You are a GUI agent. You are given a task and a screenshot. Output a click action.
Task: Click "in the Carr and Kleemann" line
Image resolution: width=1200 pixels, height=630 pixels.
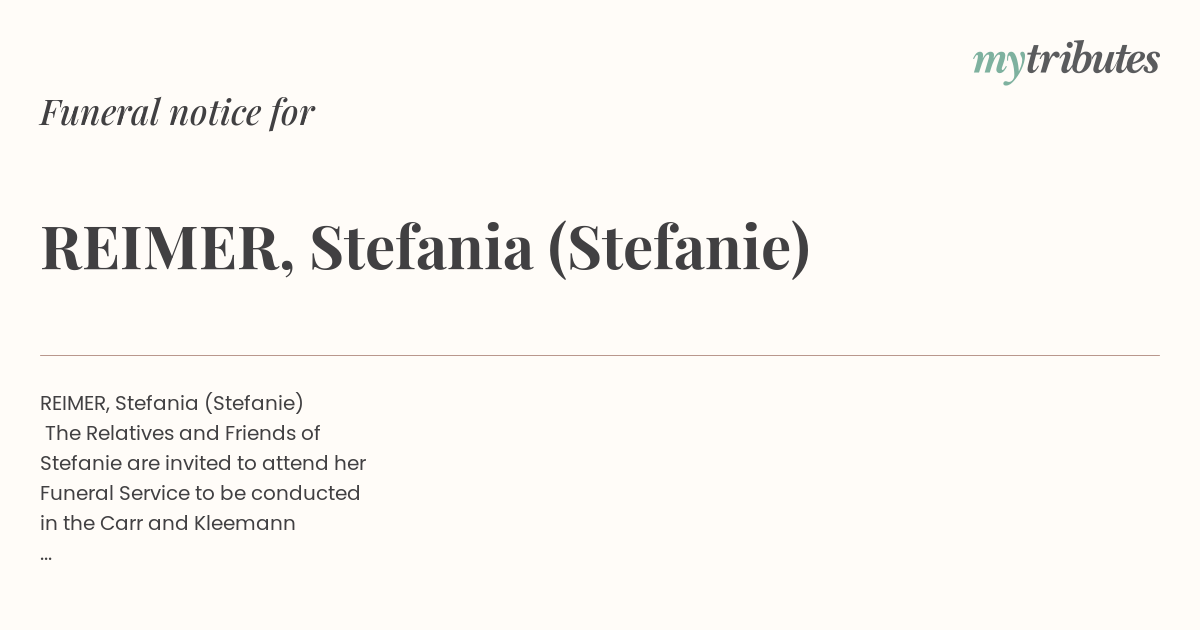pos(168,523)
